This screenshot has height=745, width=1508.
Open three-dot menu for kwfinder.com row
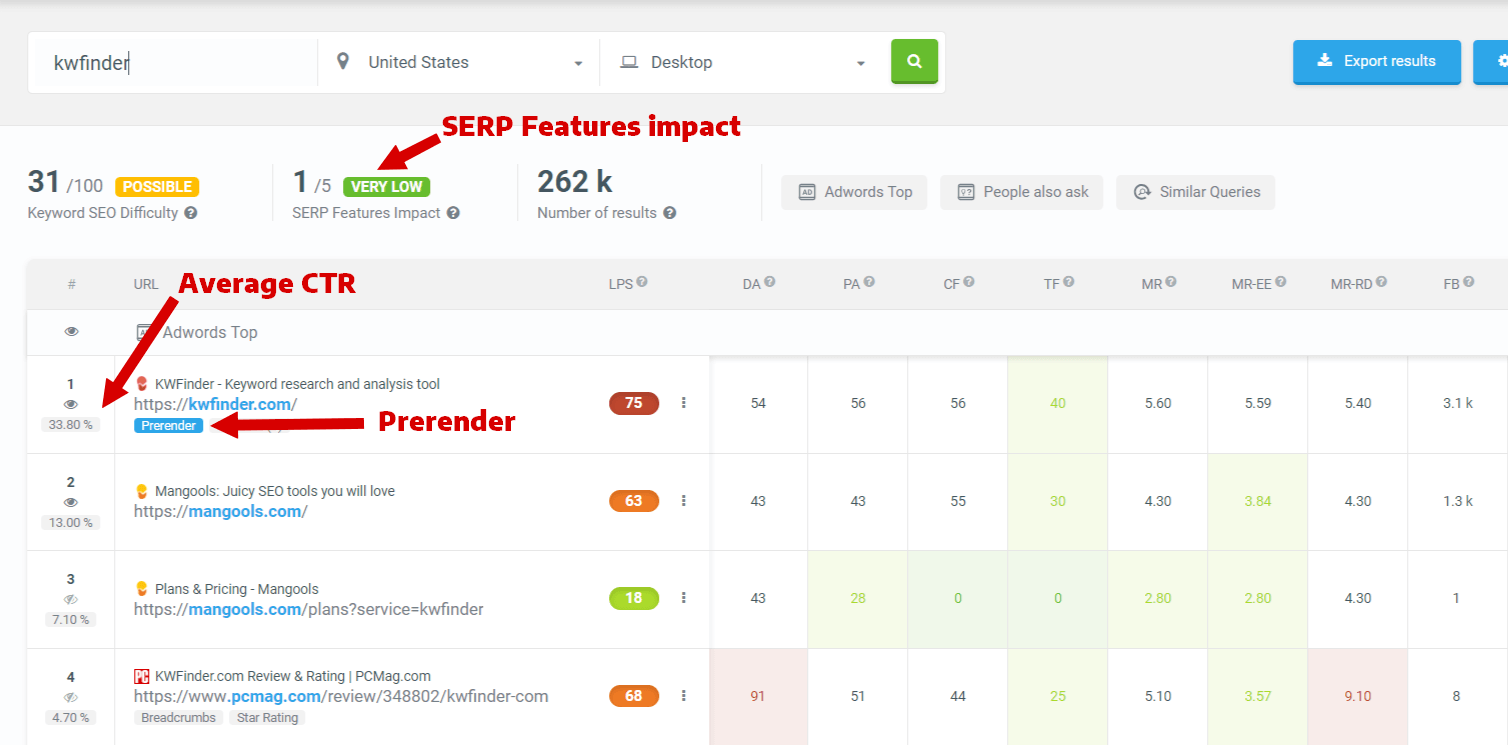pos(684,403)
